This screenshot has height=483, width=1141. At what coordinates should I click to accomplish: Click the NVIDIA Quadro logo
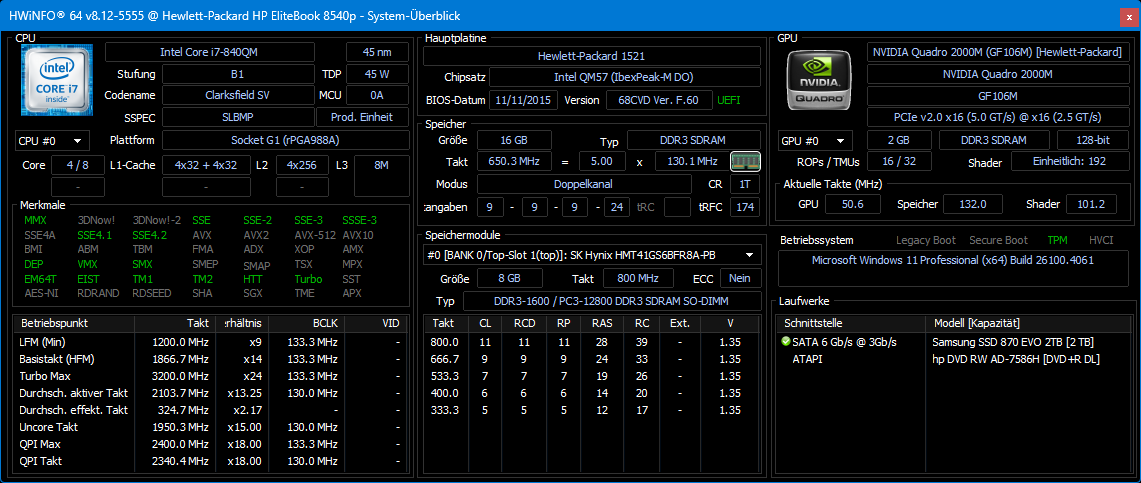817,80
